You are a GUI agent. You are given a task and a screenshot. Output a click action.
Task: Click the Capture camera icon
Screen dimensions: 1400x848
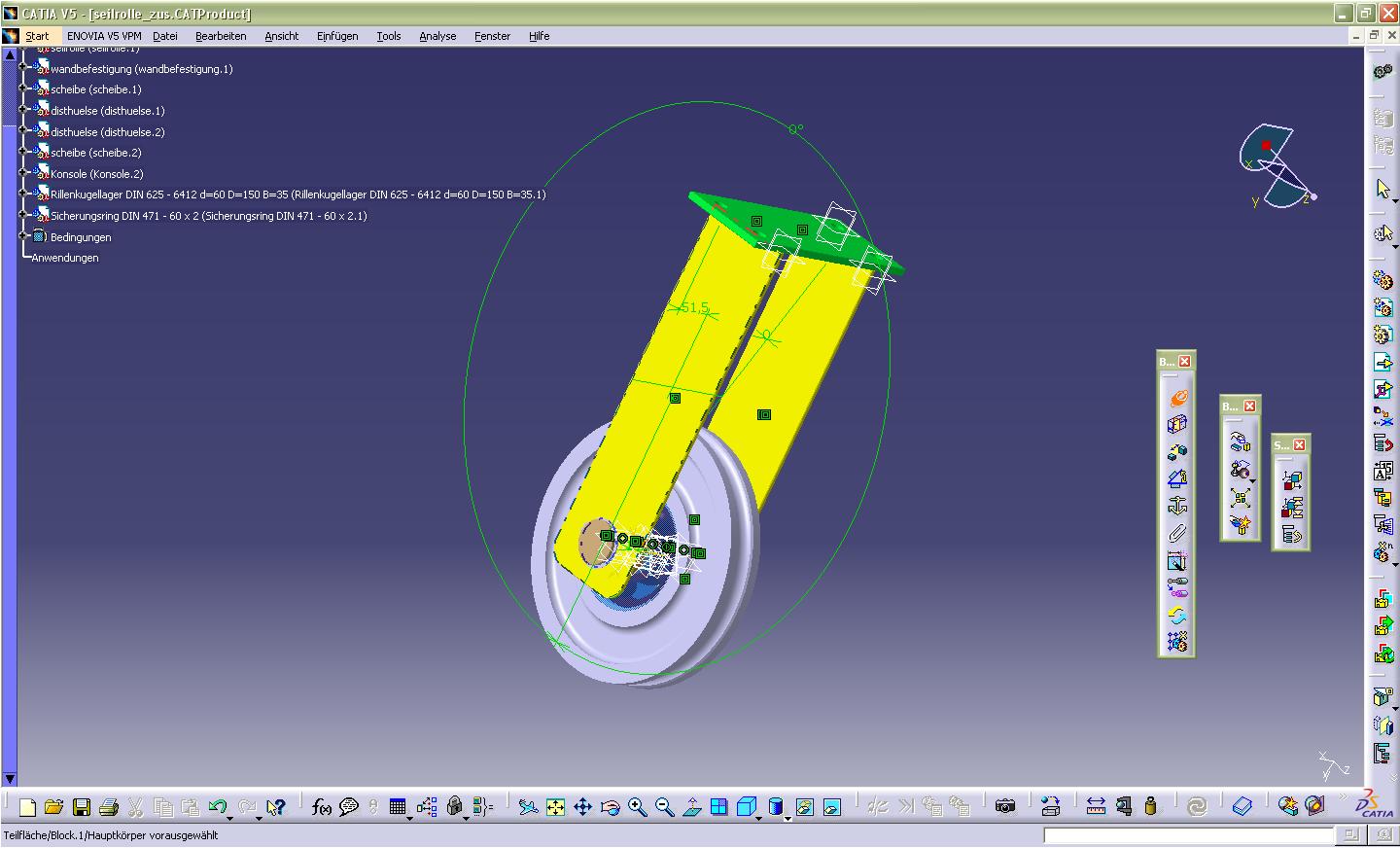[1005, 807]
